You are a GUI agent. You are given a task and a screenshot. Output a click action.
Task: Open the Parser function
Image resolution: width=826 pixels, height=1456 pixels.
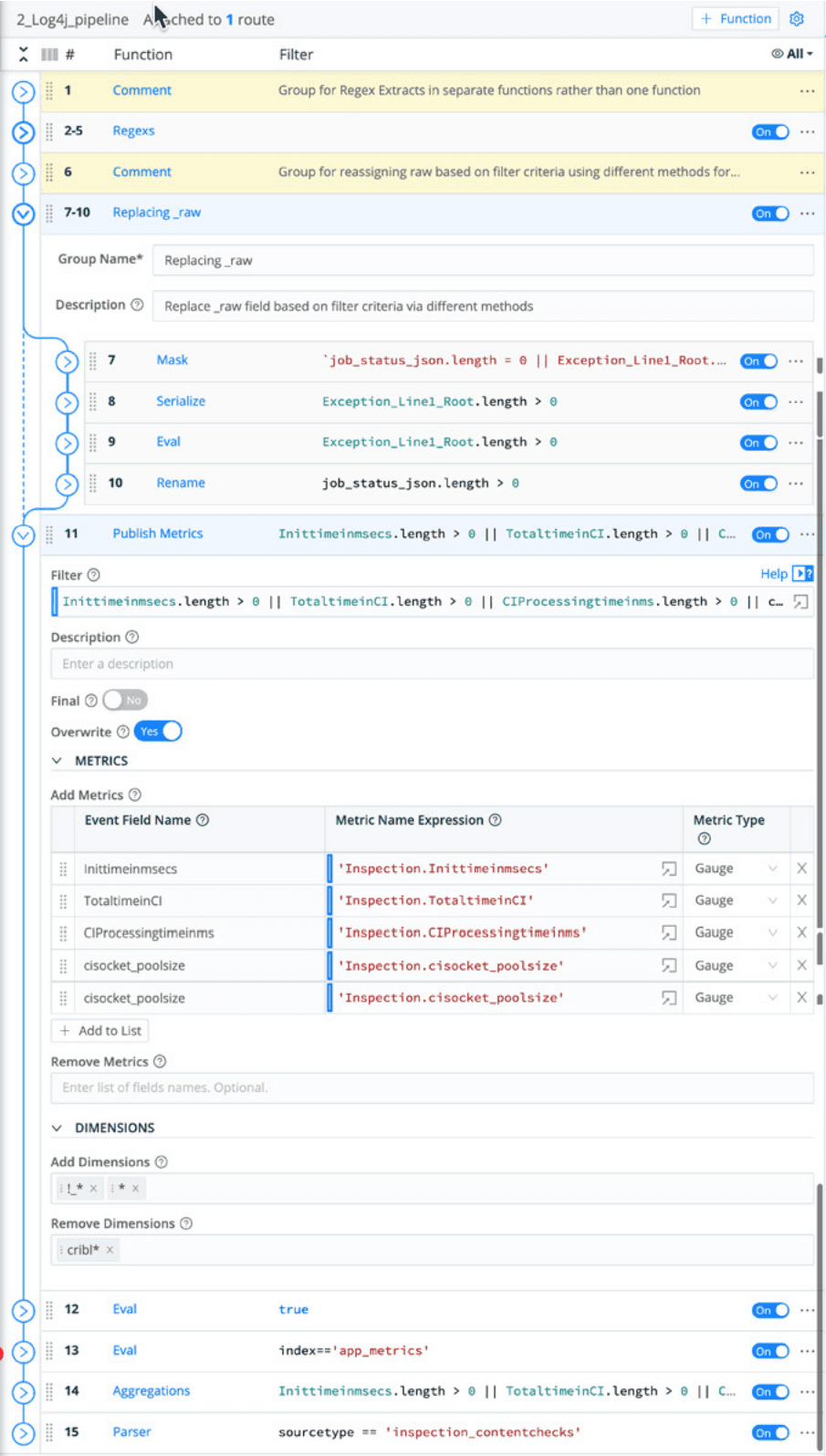tap(131, 1431)
